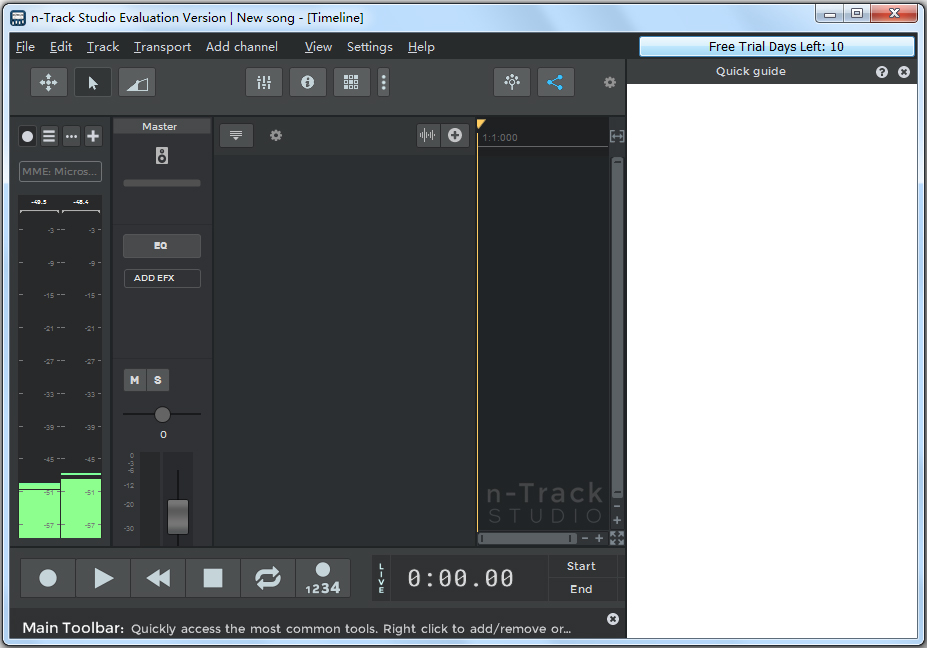
Task: Open the Edit menu
Action: tap(61, 47)
